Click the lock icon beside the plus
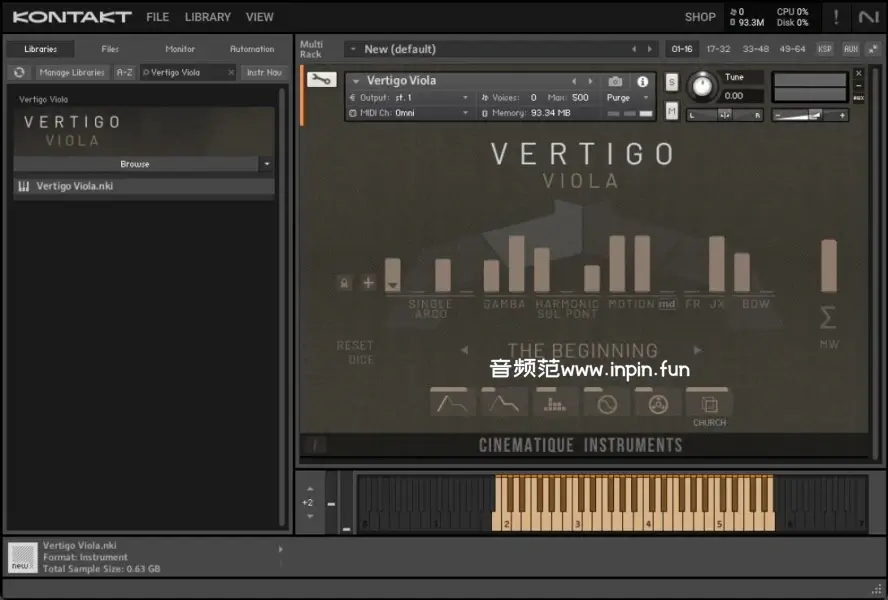 pos(345,283)
